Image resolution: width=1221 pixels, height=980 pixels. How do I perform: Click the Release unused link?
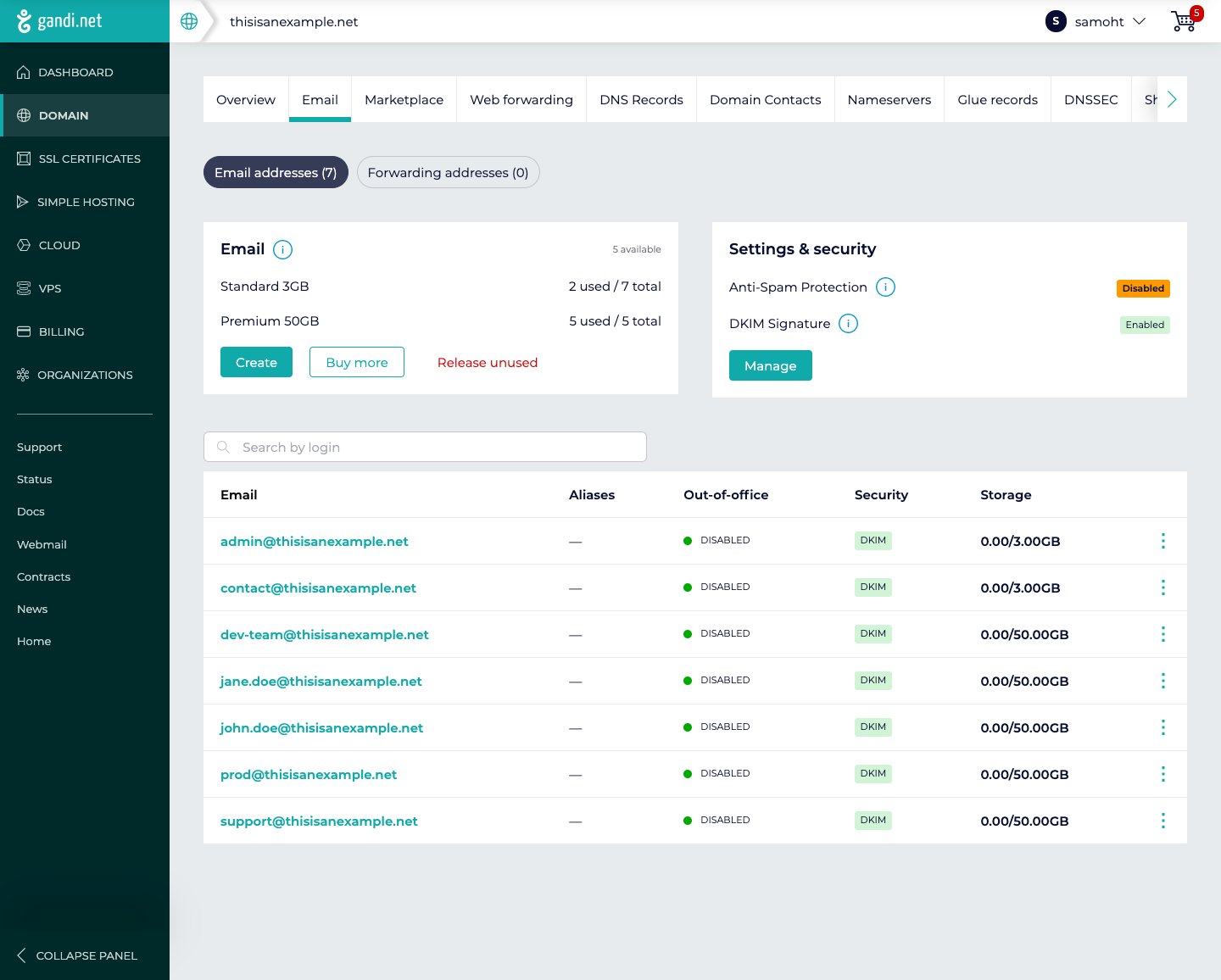[488, 363]
